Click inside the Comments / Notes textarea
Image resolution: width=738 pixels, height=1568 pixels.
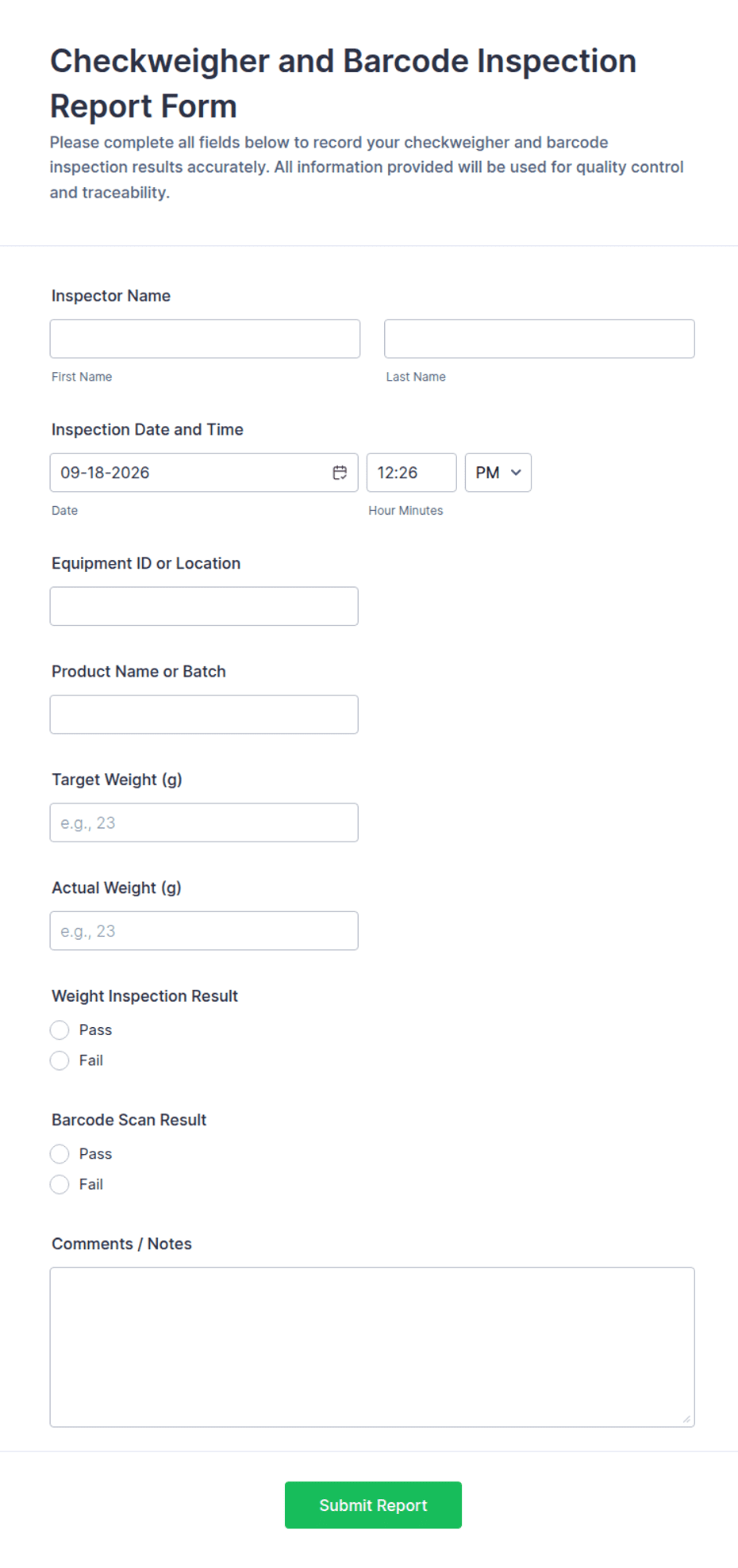(372, 1347)
